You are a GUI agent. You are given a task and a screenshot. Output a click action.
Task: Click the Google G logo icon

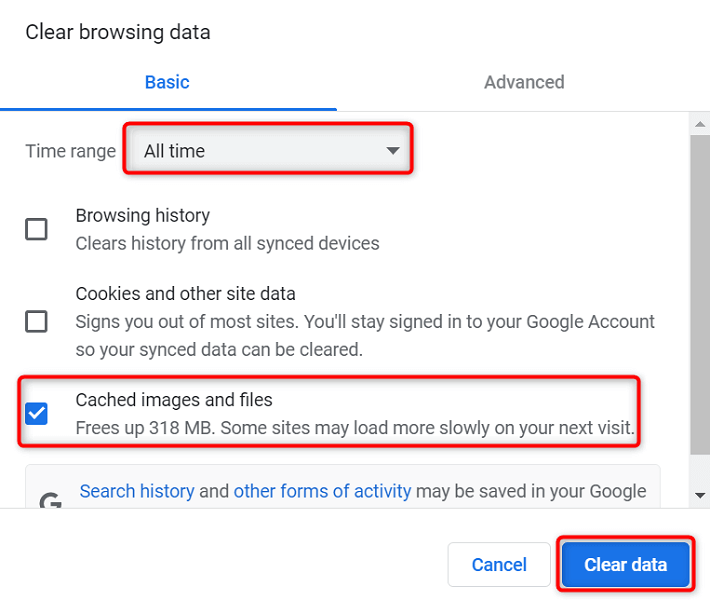50,499
